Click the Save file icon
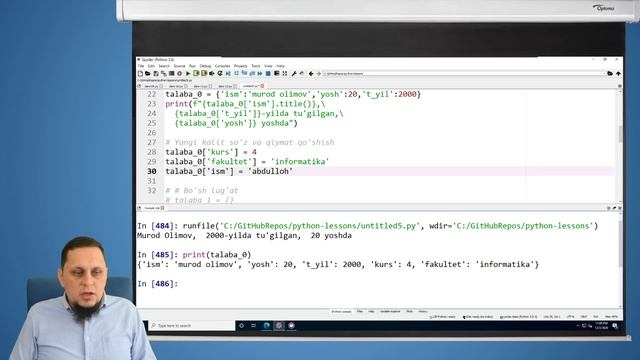The image size is (640, 360). point(156,73)
